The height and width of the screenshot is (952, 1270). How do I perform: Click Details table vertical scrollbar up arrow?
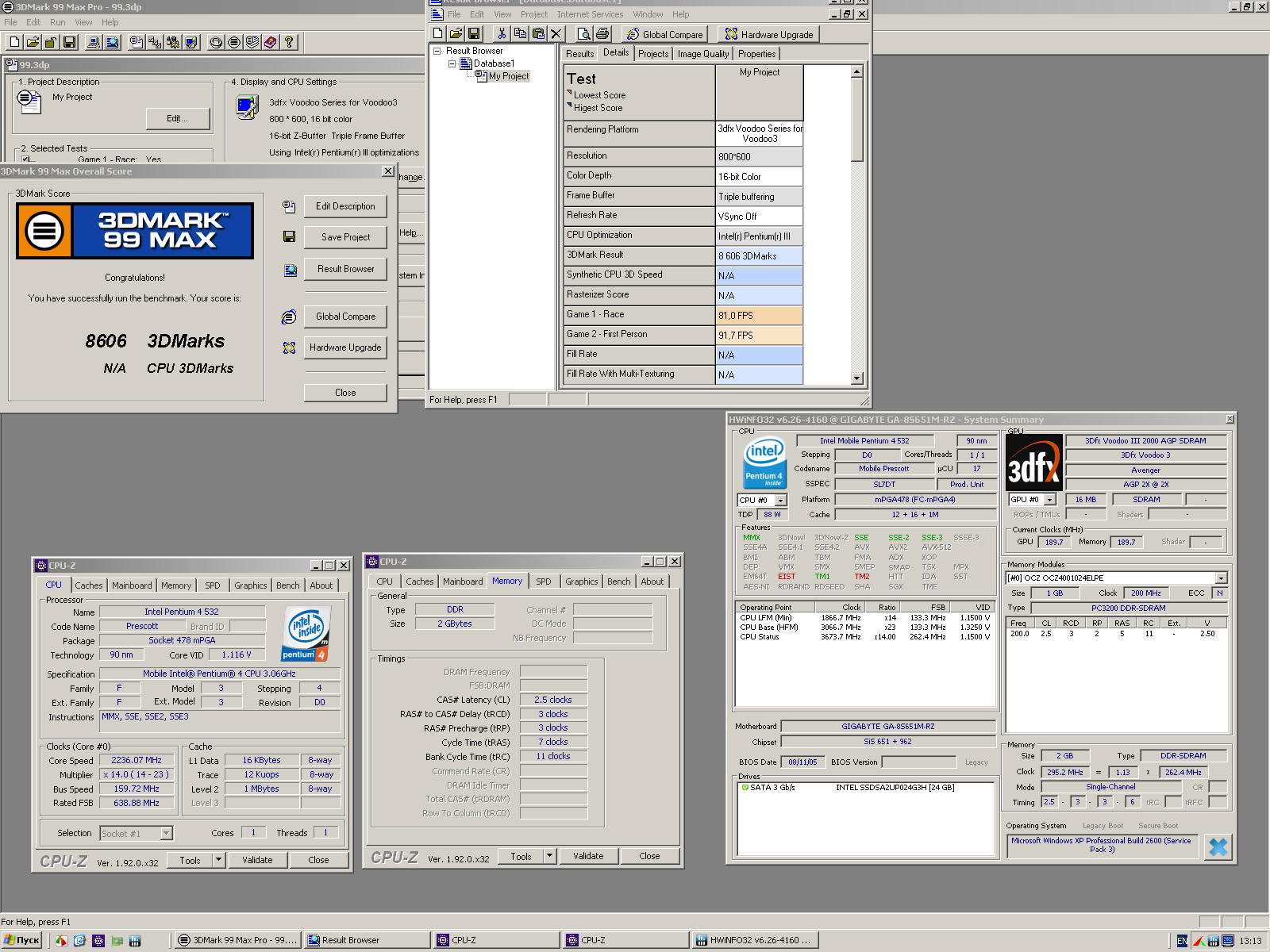[857, 71]
